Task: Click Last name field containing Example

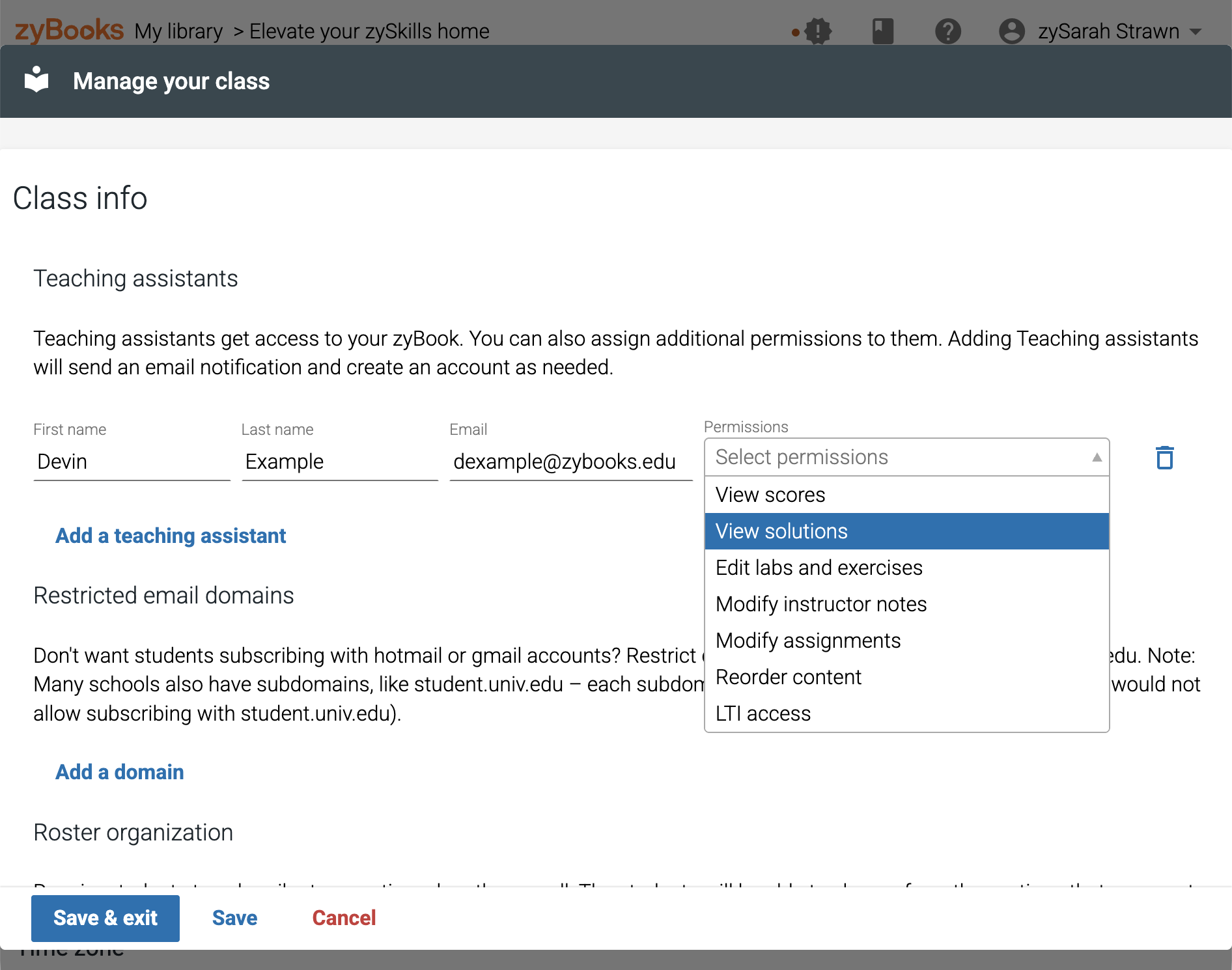Action: pyautogui.click(x=340, y=462)
